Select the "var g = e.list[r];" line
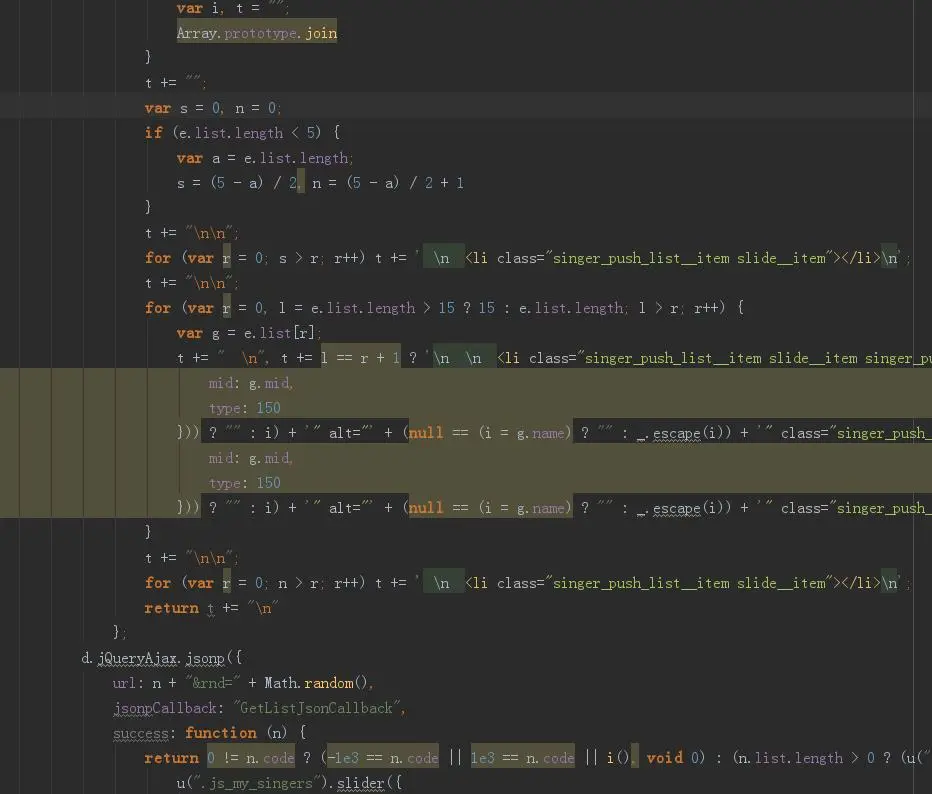Screen dimensions: 932x794 248,333
